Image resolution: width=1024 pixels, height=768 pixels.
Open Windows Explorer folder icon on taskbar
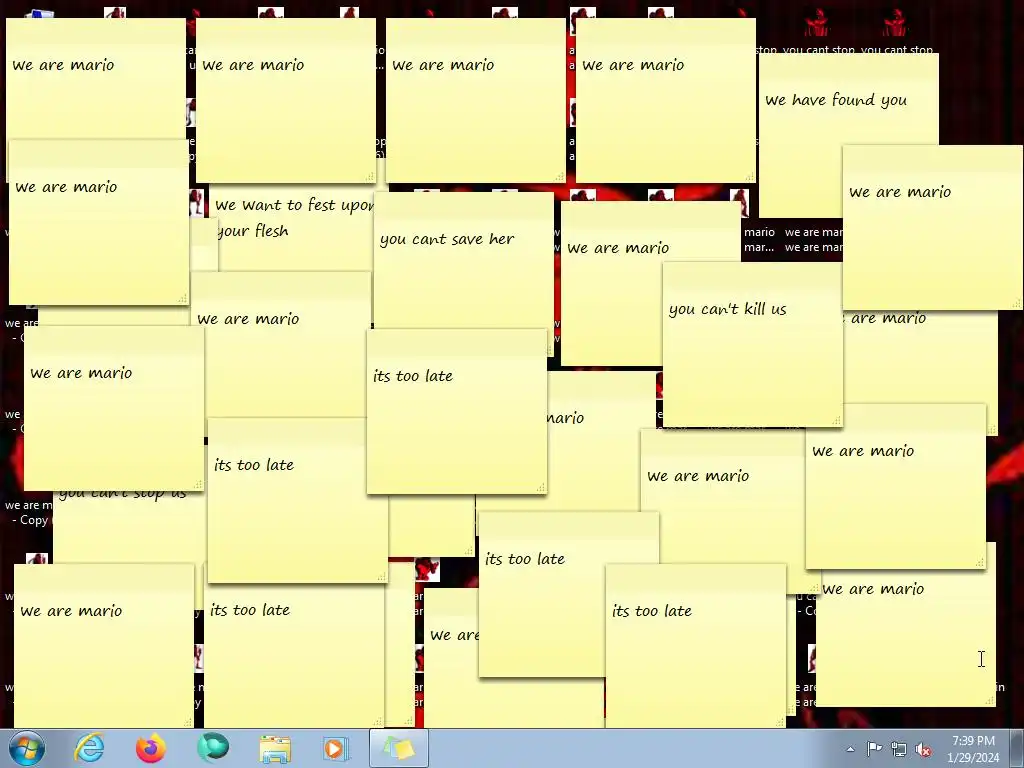pyautogui.click(x=275, y=748)
